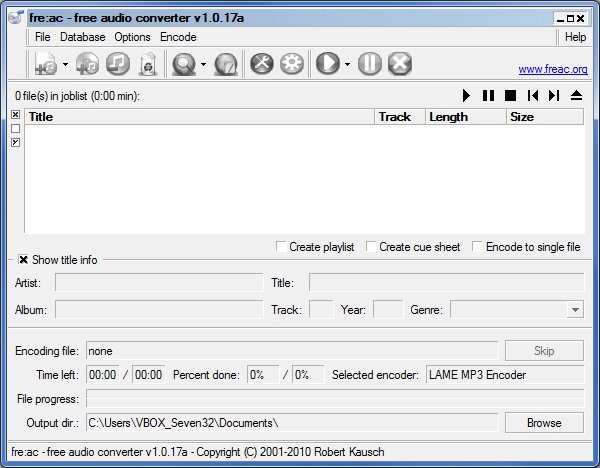Click the 'LAME MP3 Encoder' selected encoder field
Screen dimensions: 600x468
505,374
